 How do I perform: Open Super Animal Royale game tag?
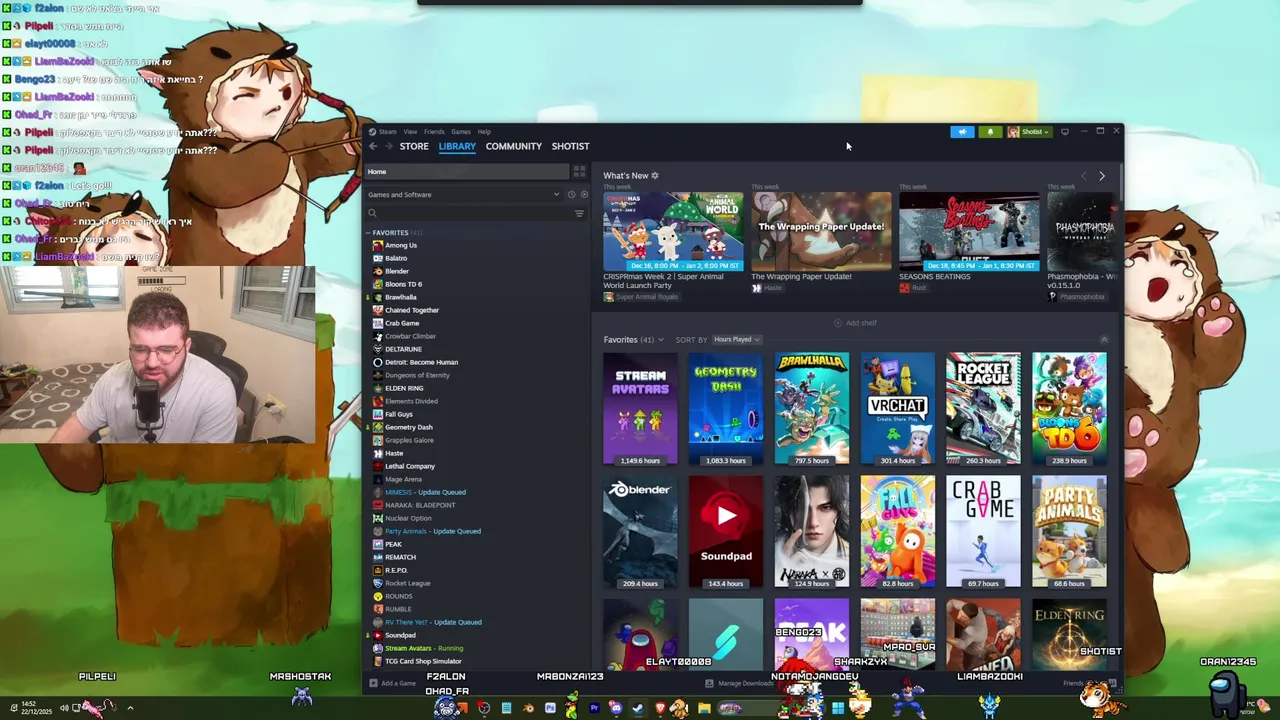pyautogui.click(x=640, y=297)
